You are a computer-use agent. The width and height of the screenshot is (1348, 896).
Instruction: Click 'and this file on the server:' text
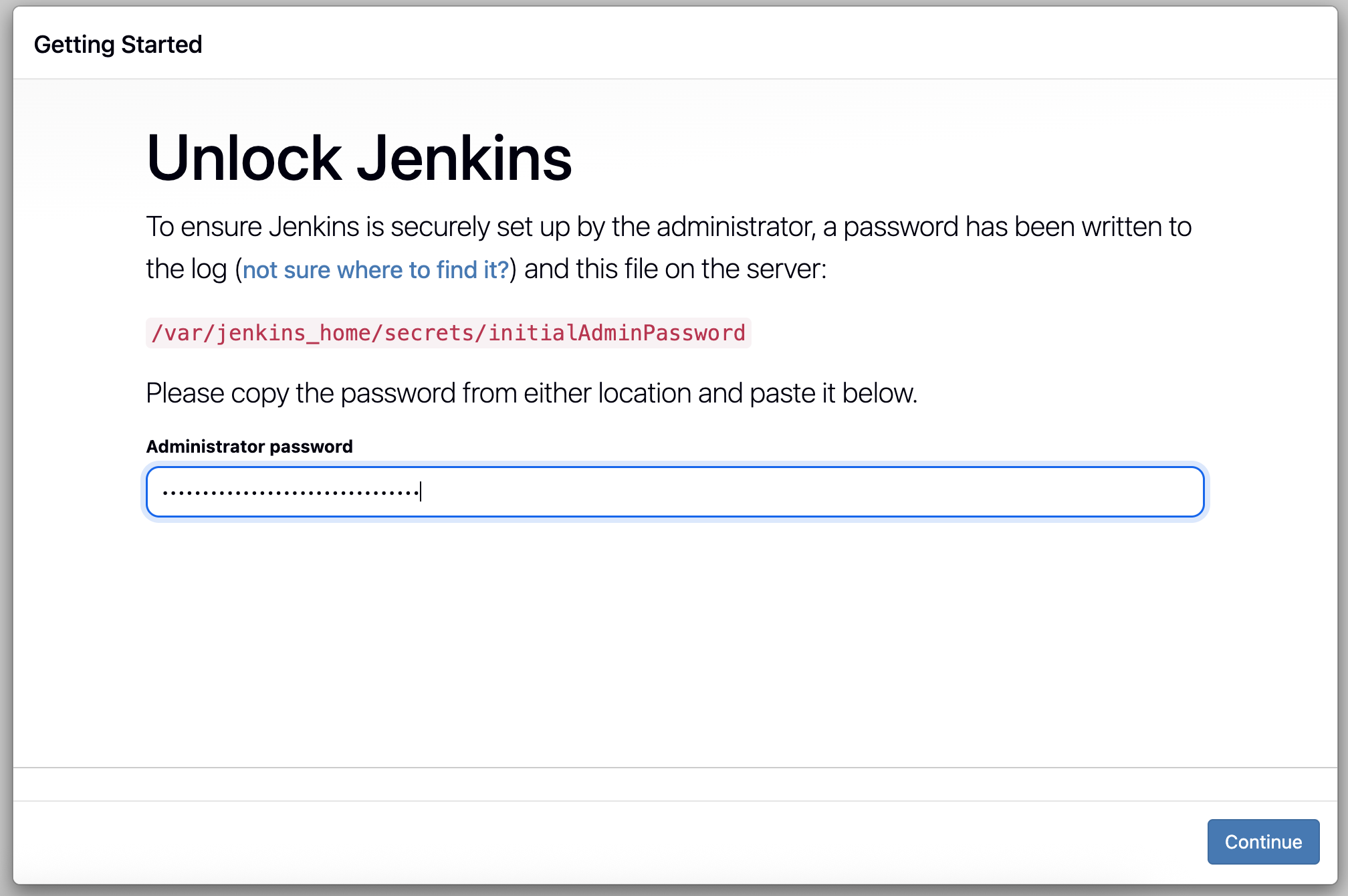tap(675, 269)
